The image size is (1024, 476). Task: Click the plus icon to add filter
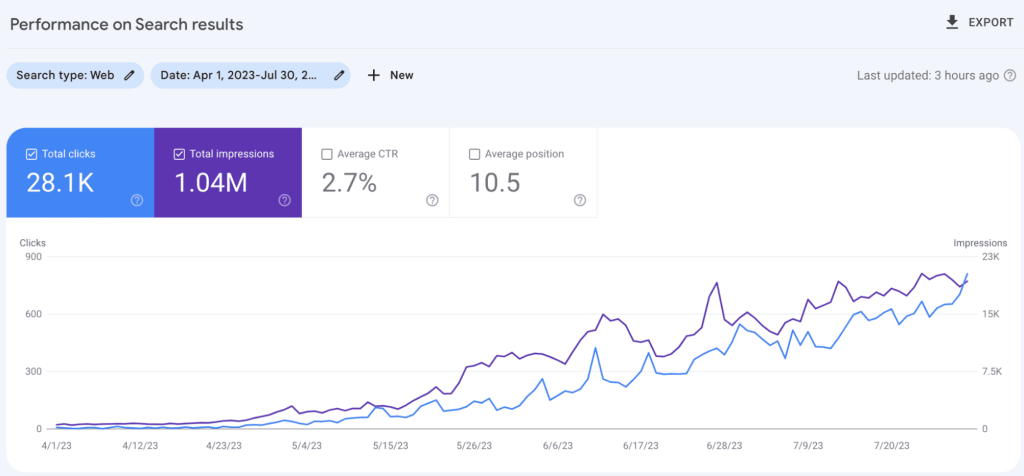(x=374, y=75)
